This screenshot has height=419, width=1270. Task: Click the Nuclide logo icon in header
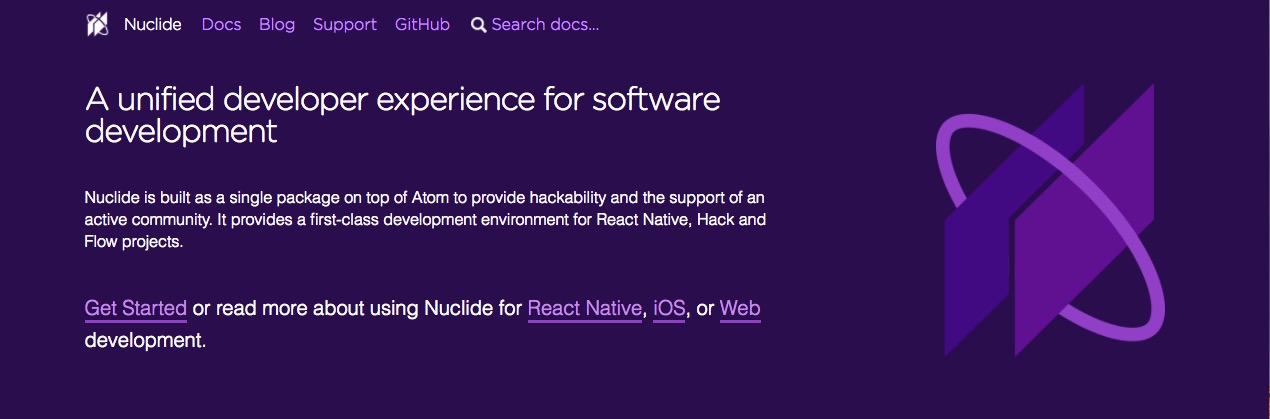[97, 24]
